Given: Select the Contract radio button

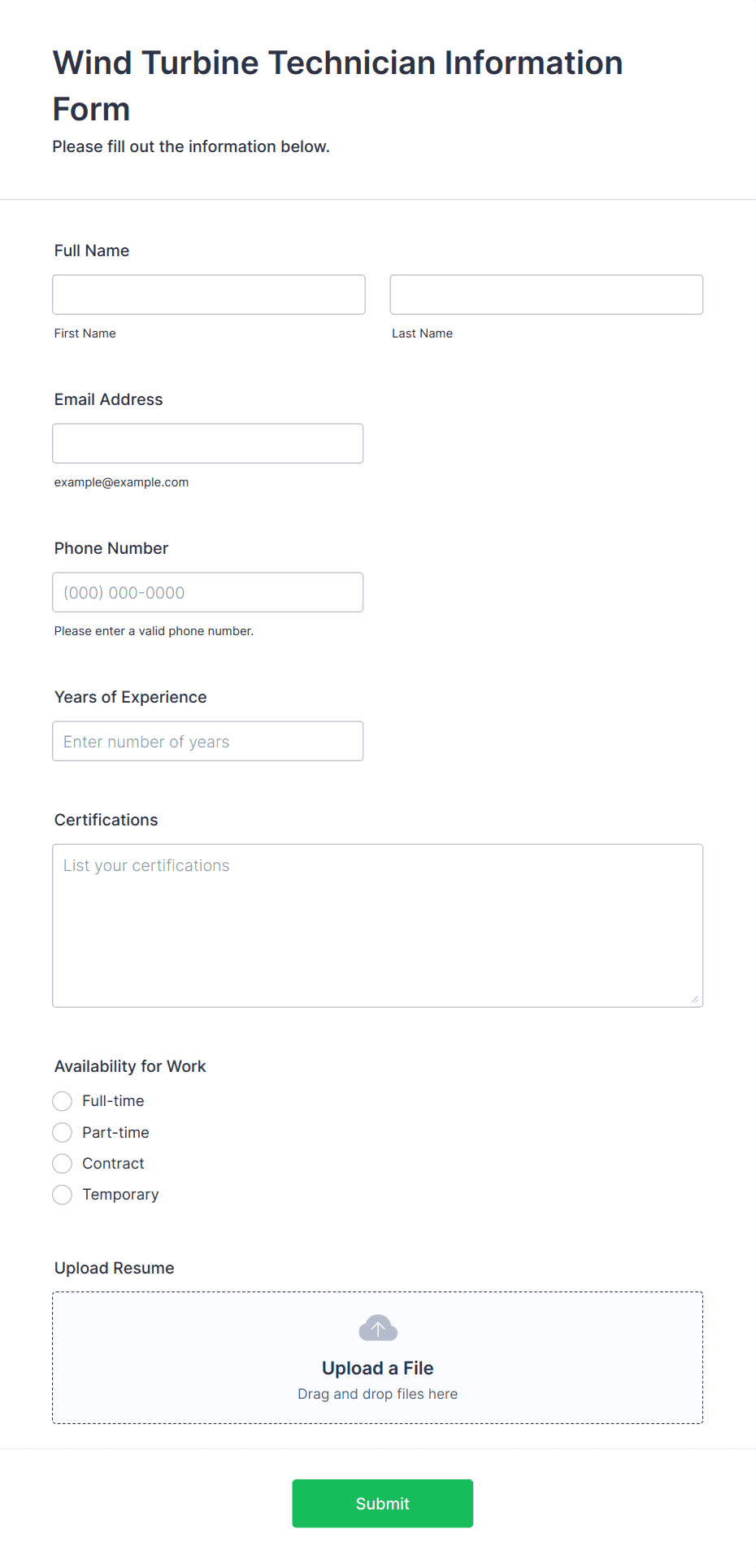Looking at the screenshot, I should coord(63,1164).
